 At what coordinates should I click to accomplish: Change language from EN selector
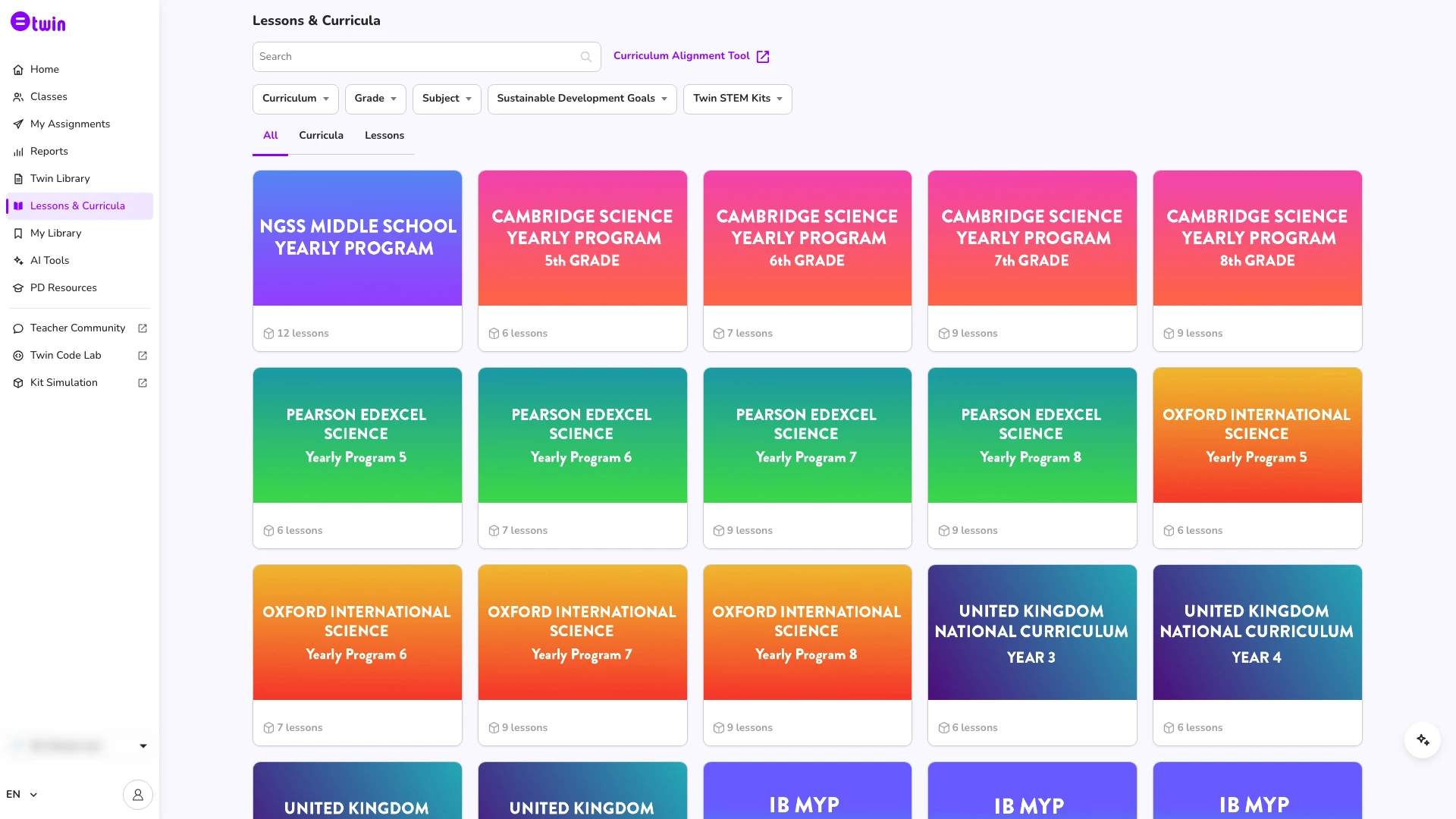pyautogui.click(x=22, y=795)
